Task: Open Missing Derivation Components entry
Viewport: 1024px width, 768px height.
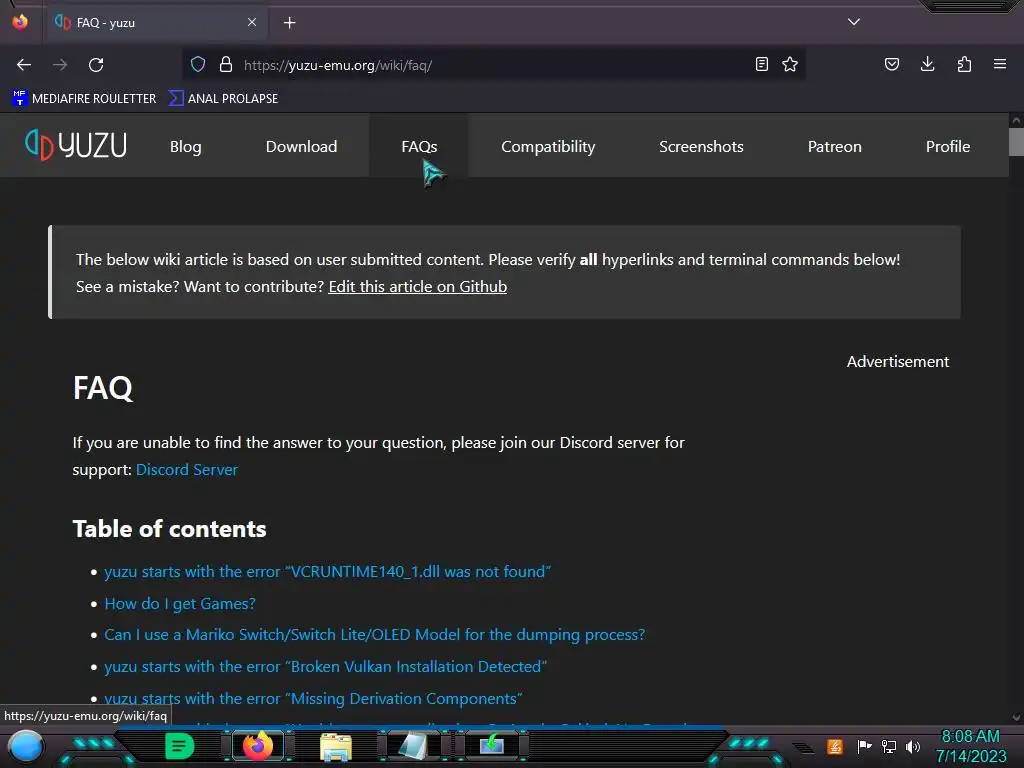Action: 313,699
